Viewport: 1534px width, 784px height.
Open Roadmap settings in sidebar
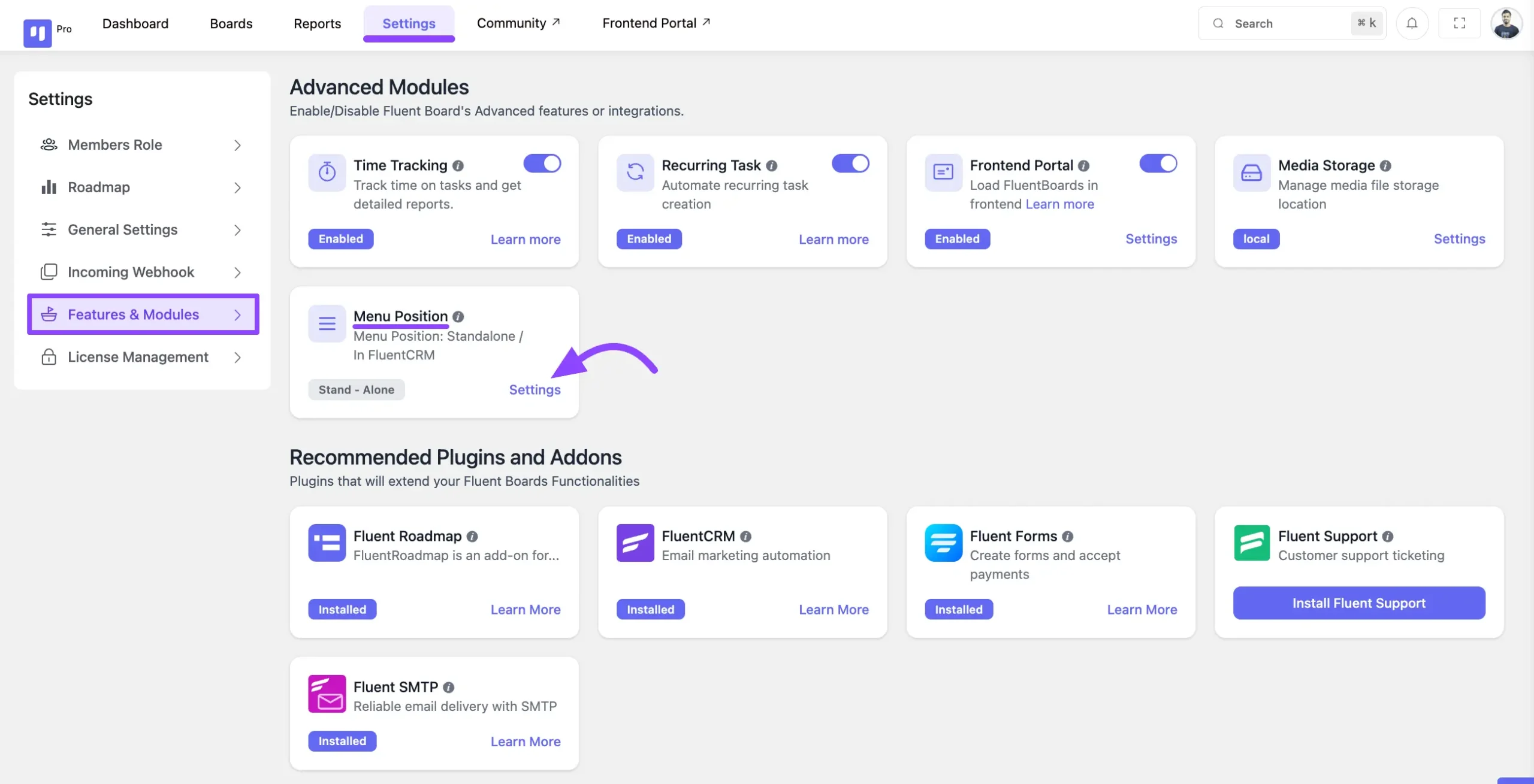click(142, 187)
